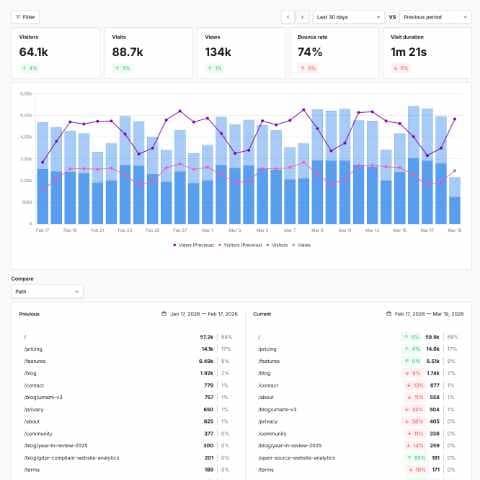Toggle Views (Previous) legend series
The height and width of the screenshot is (480, 480).
tap(193, 245)
